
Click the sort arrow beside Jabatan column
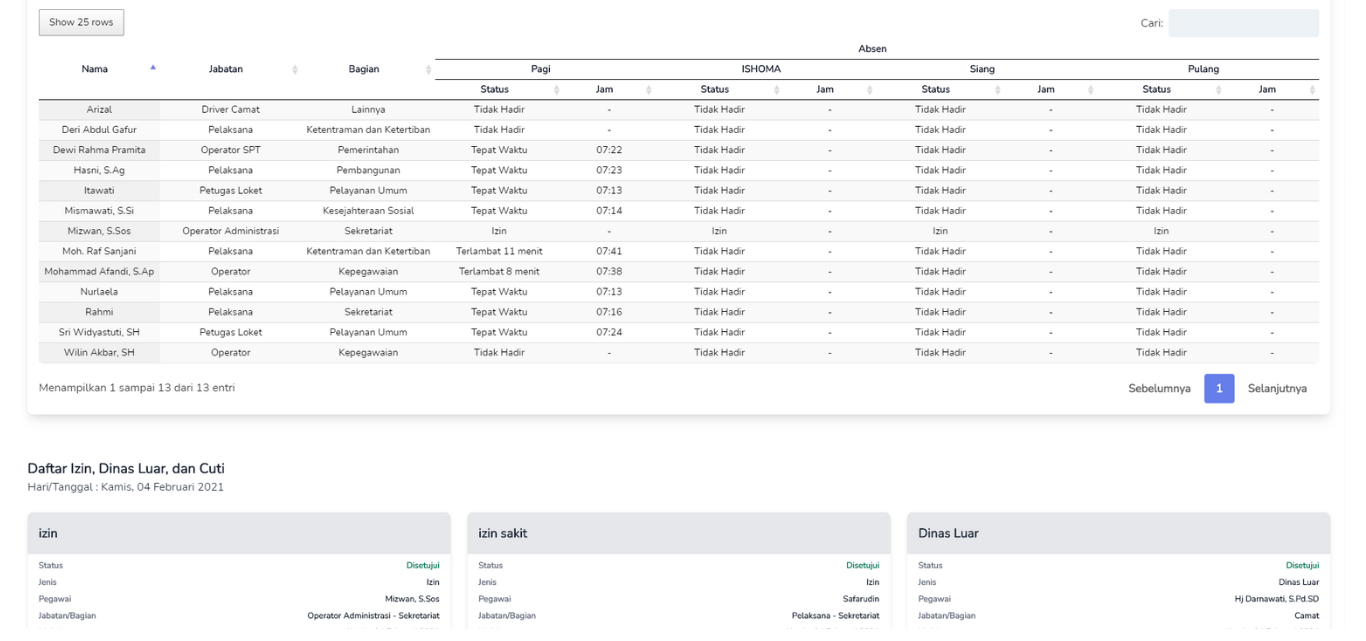(295, 69)
